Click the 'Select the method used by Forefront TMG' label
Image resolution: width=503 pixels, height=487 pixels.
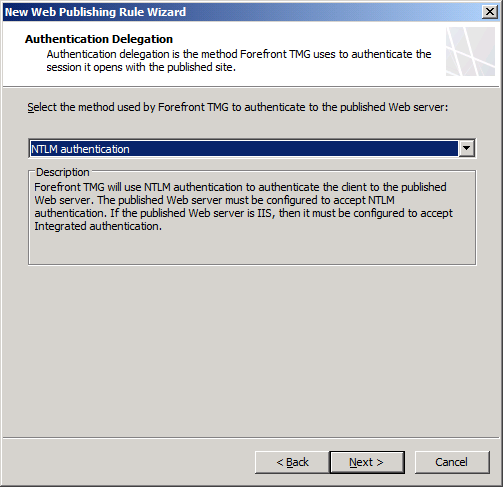click(238, 107)
